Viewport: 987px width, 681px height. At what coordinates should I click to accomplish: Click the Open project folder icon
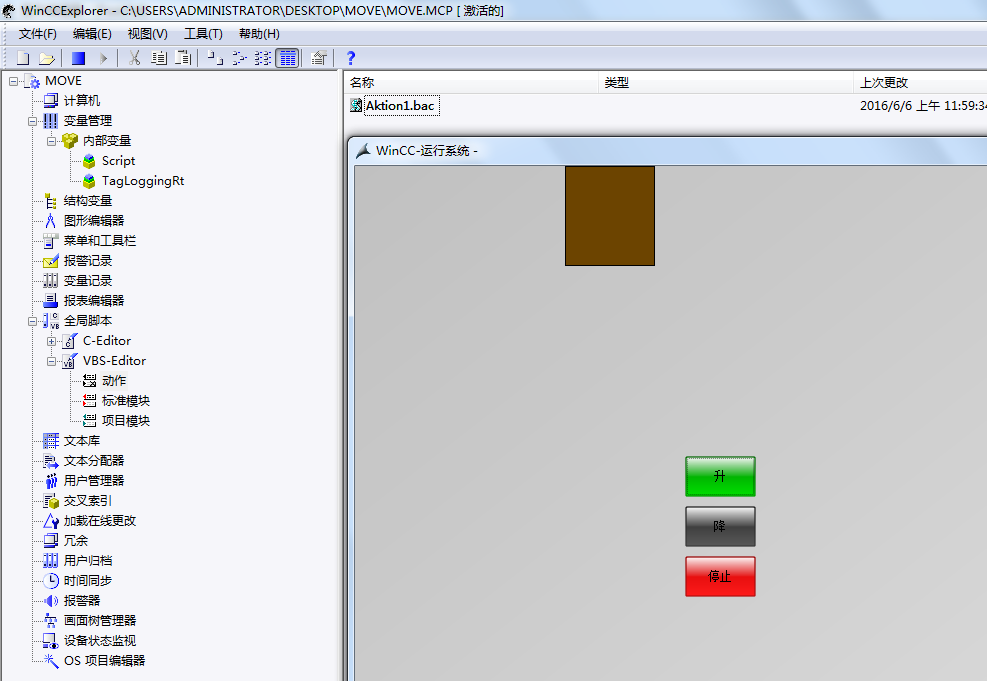pos(46,58)
